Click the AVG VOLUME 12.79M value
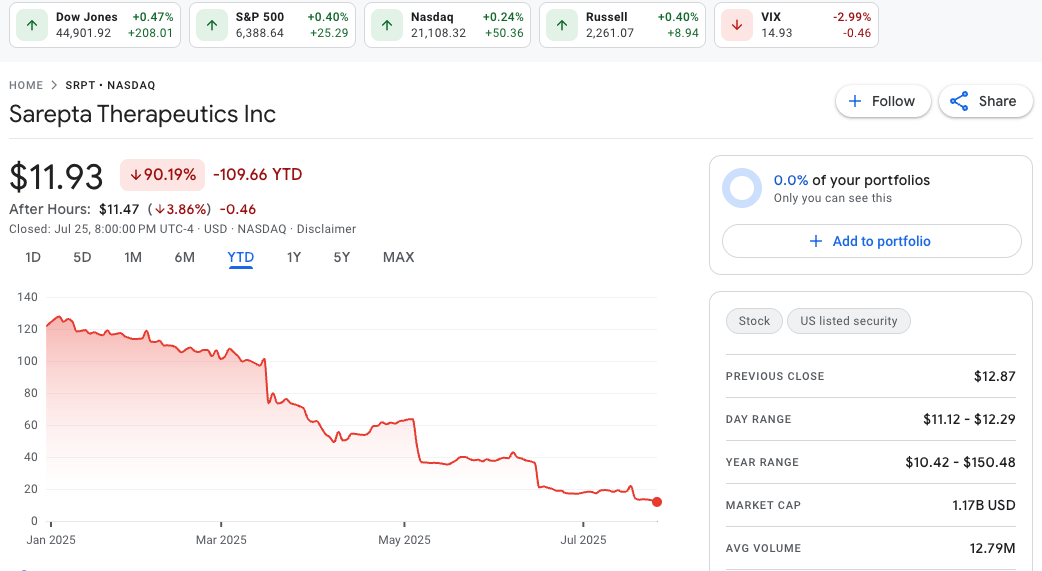Screen dimensions: 1042x571 [992, 548]
